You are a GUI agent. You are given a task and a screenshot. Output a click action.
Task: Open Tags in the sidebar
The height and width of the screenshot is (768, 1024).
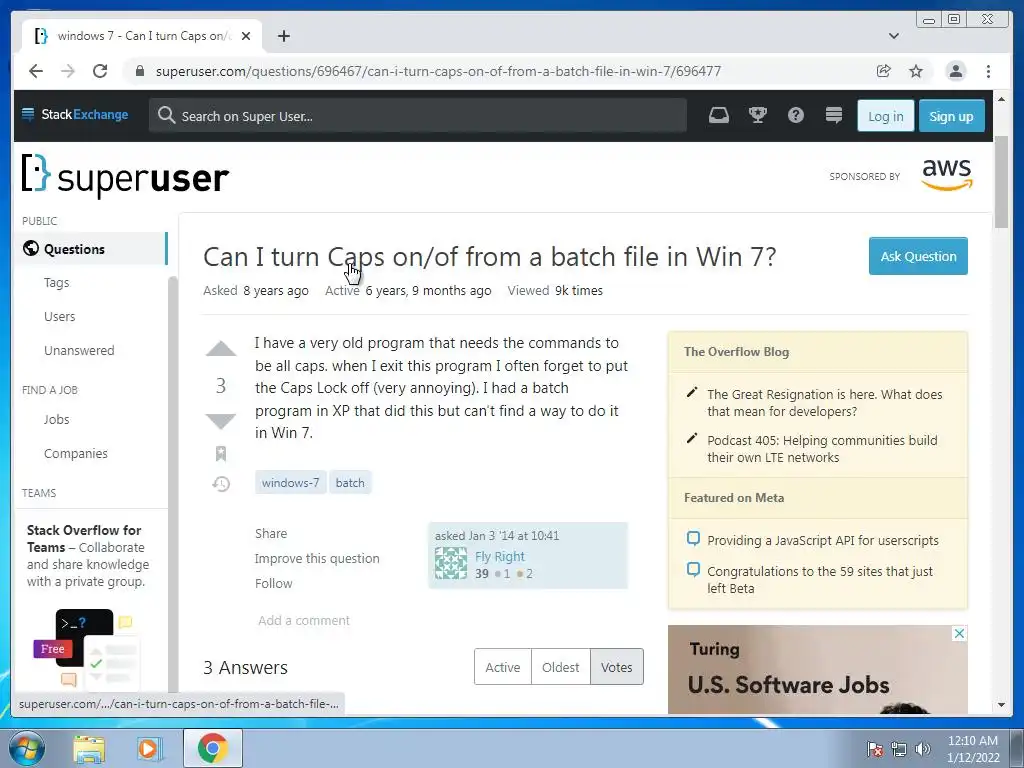(57, 283)
